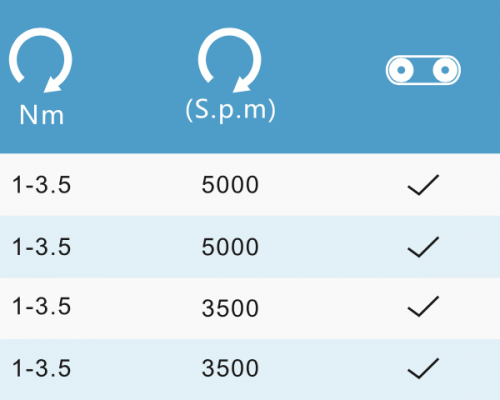Click the checkmark in the fourth row
500x400 pixels.
click(423, 368)
